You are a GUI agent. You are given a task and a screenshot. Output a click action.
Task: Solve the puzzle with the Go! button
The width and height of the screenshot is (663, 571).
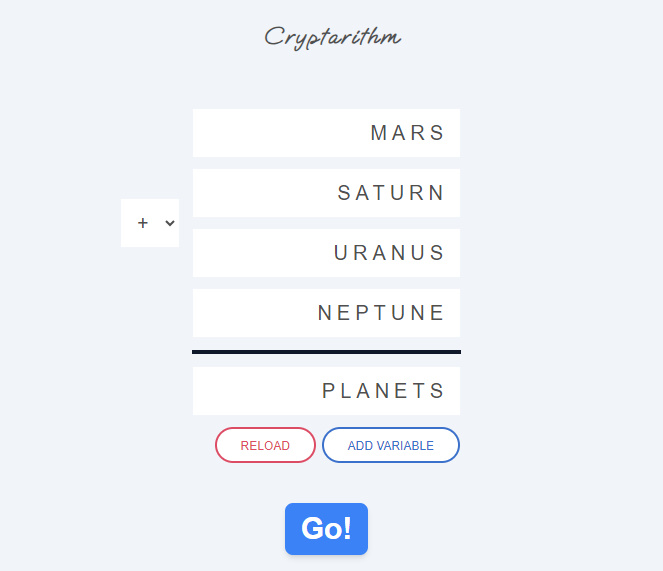tap(326, 528)
